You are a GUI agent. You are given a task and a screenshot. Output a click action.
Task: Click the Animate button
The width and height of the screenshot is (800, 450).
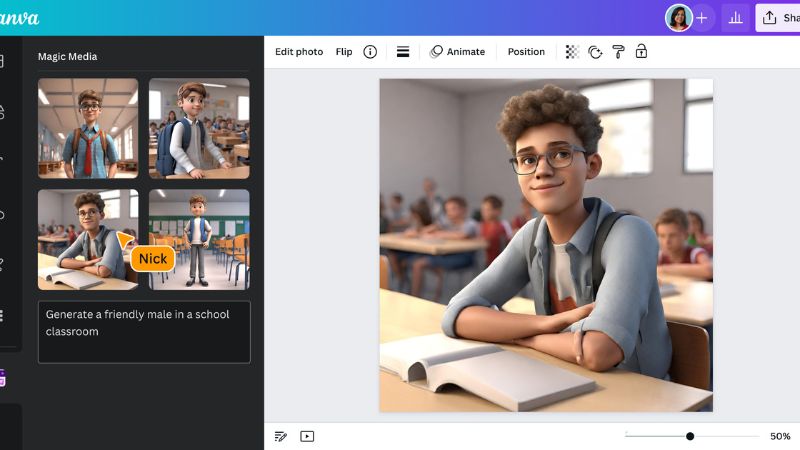point(458,52)
